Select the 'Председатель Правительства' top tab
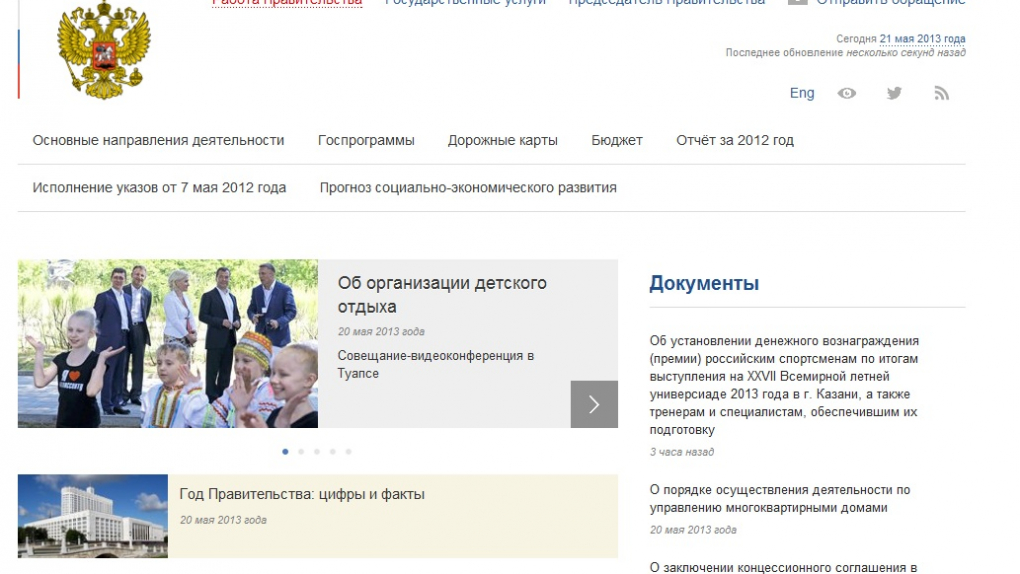 (667, 3)
